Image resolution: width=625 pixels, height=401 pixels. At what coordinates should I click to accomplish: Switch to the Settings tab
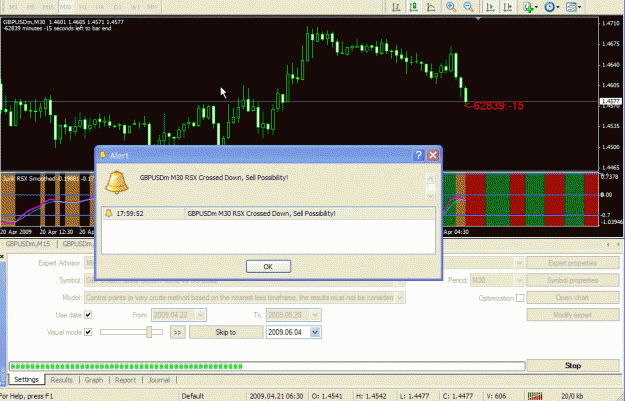(26, 379)
